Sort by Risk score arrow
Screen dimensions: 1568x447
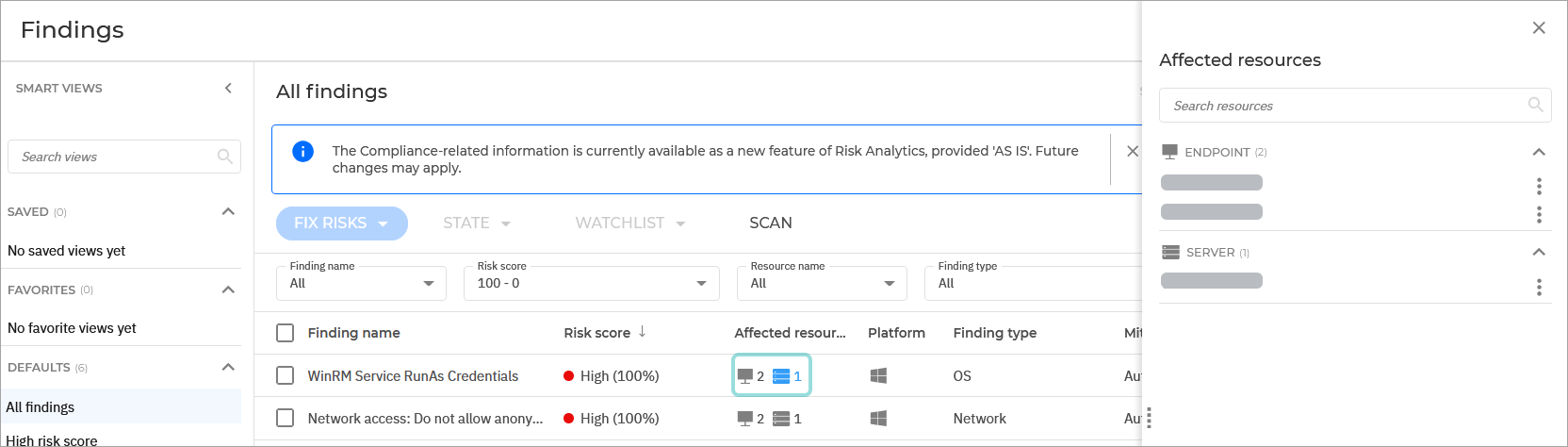[643, 332]
